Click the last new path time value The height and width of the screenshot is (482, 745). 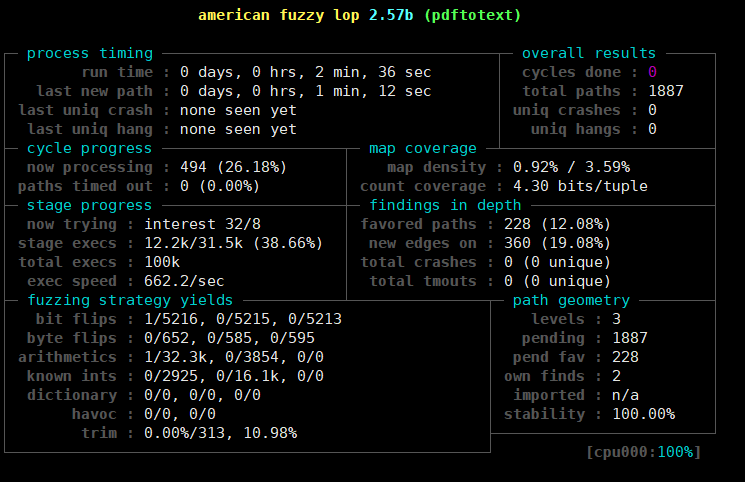coord(306,91)
